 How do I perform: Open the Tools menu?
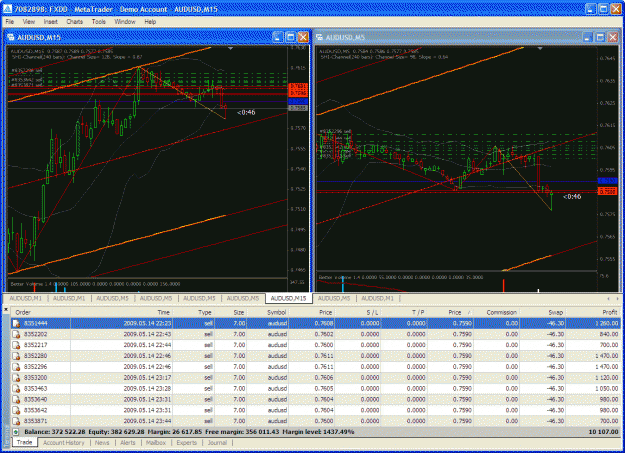98,22
